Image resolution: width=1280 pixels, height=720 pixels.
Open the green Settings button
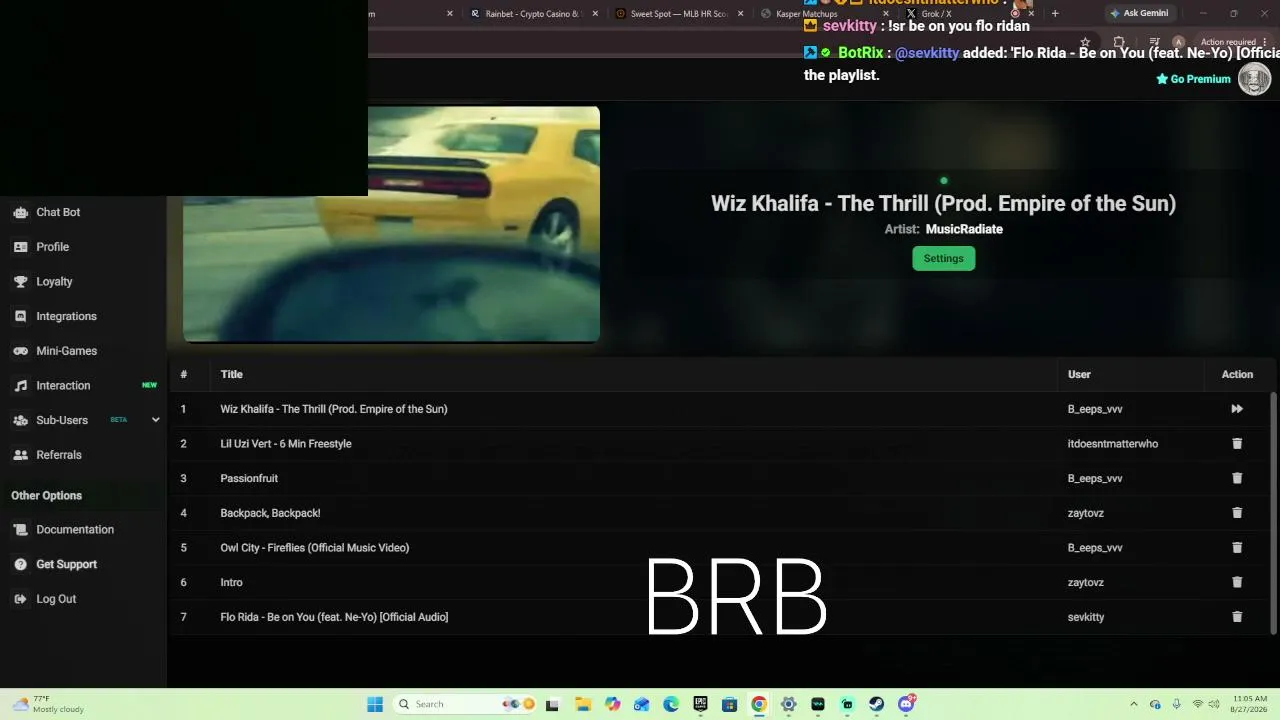click(x=943, y=258)
